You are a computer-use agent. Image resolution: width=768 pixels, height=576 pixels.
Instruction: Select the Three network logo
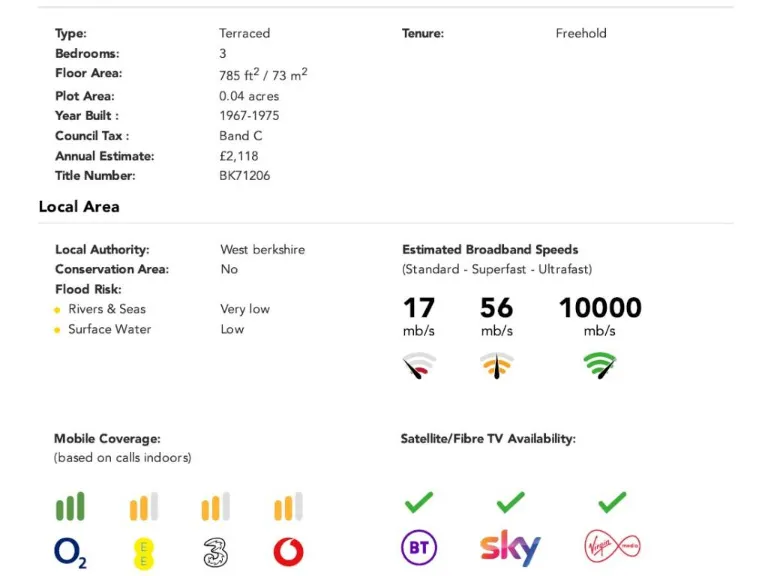click(x=216, y=552)
